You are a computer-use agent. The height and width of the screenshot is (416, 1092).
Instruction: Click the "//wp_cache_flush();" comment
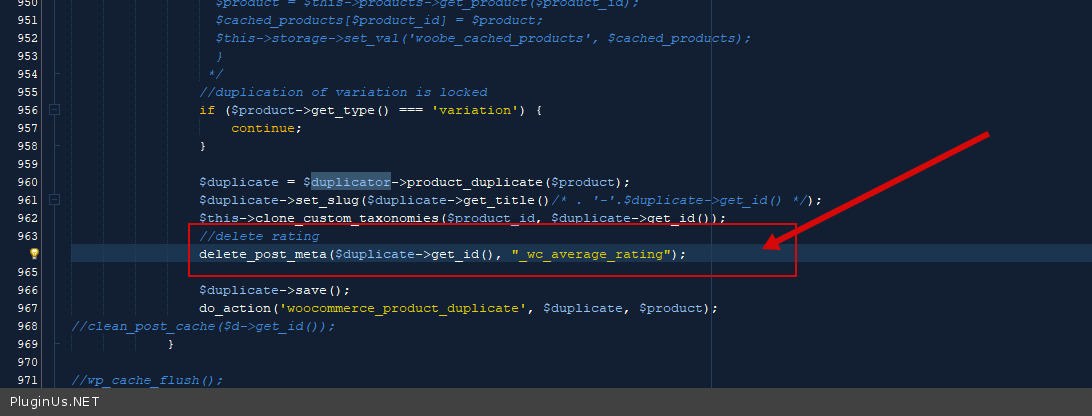tap(148, 380)
